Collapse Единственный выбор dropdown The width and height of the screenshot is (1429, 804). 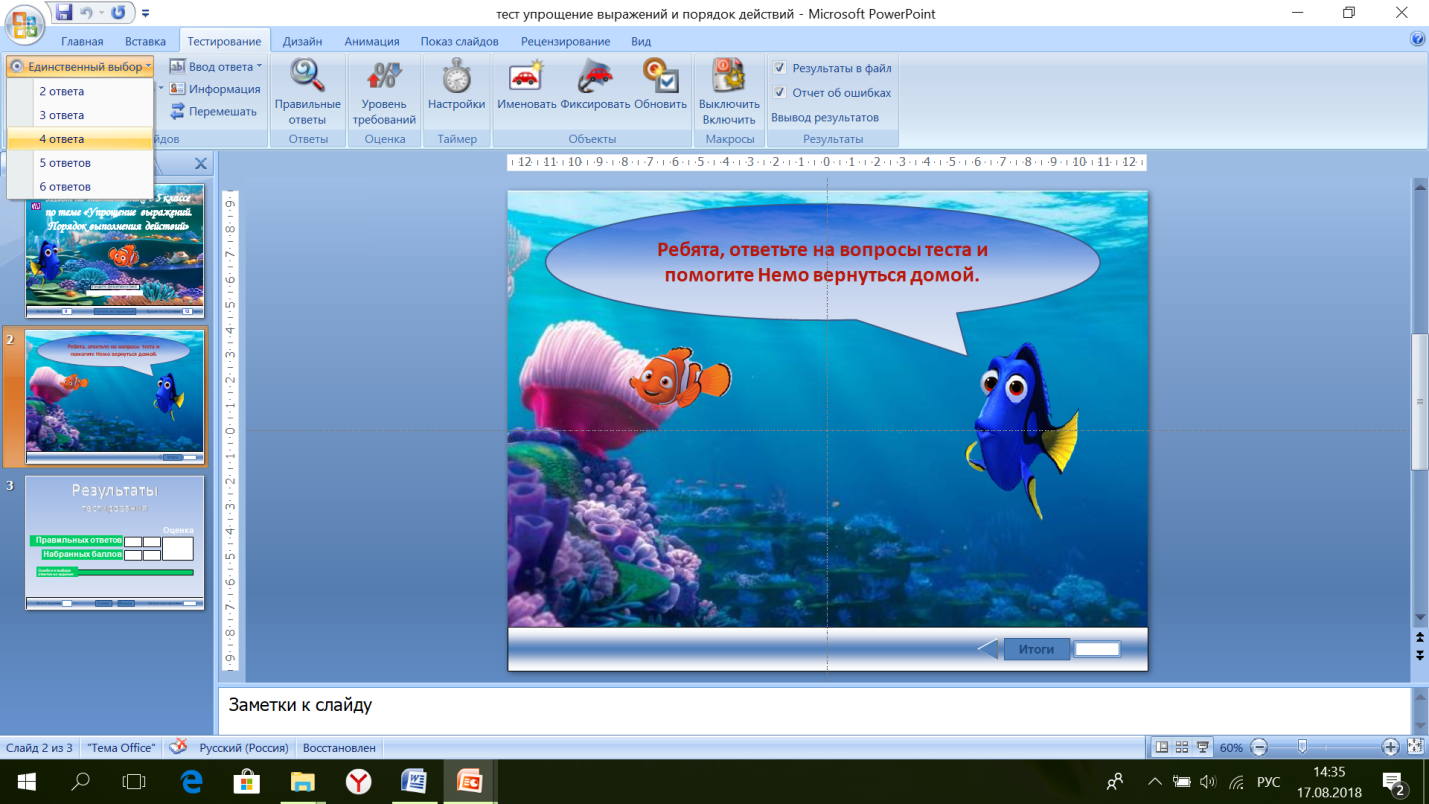click(x=81, y=67)
